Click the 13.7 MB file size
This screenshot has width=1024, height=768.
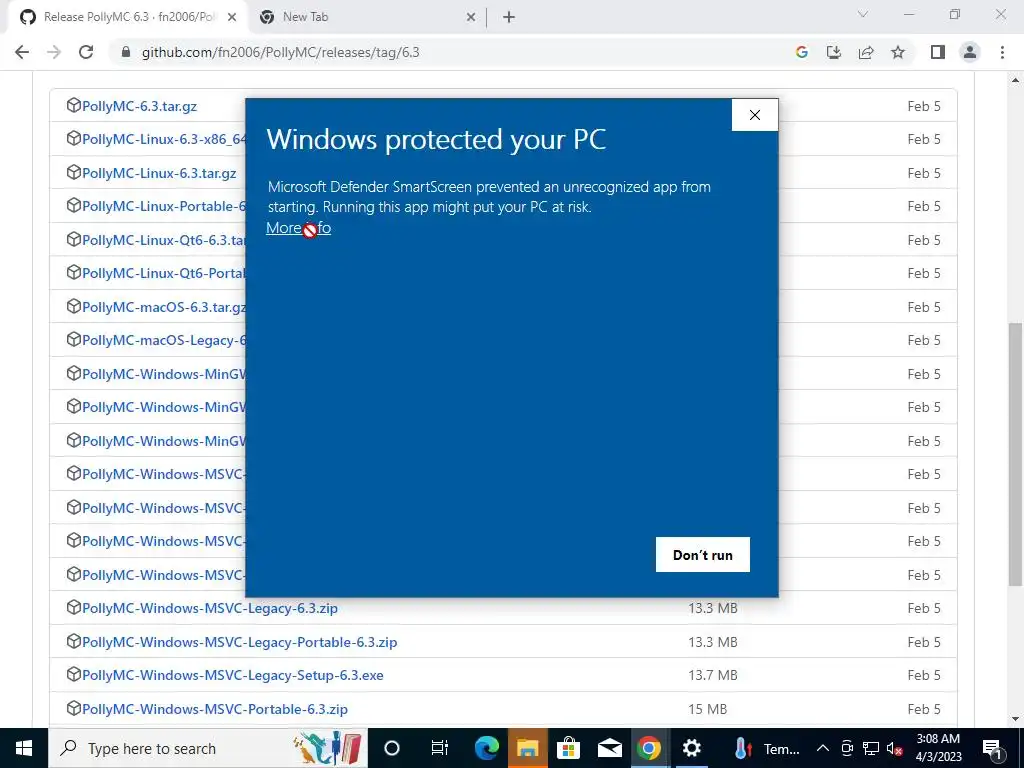tap(712, 675)
